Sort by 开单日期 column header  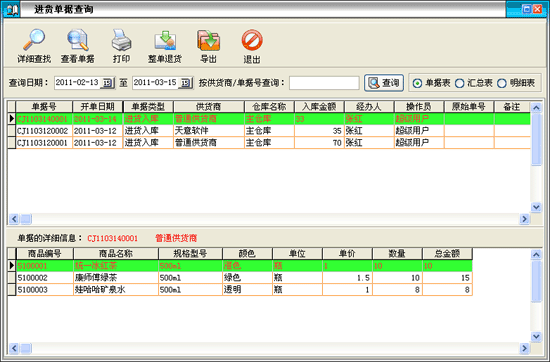click(98, 107)
